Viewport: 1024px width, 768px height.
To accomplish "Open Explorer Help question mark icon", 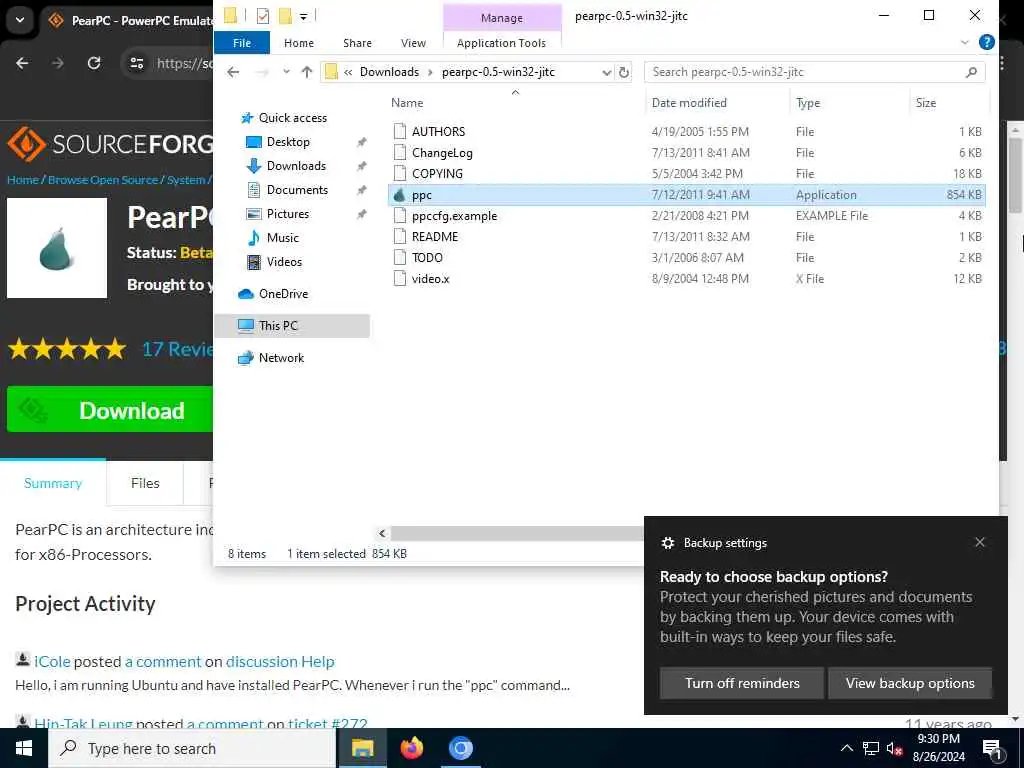I will tap(987, 42).
